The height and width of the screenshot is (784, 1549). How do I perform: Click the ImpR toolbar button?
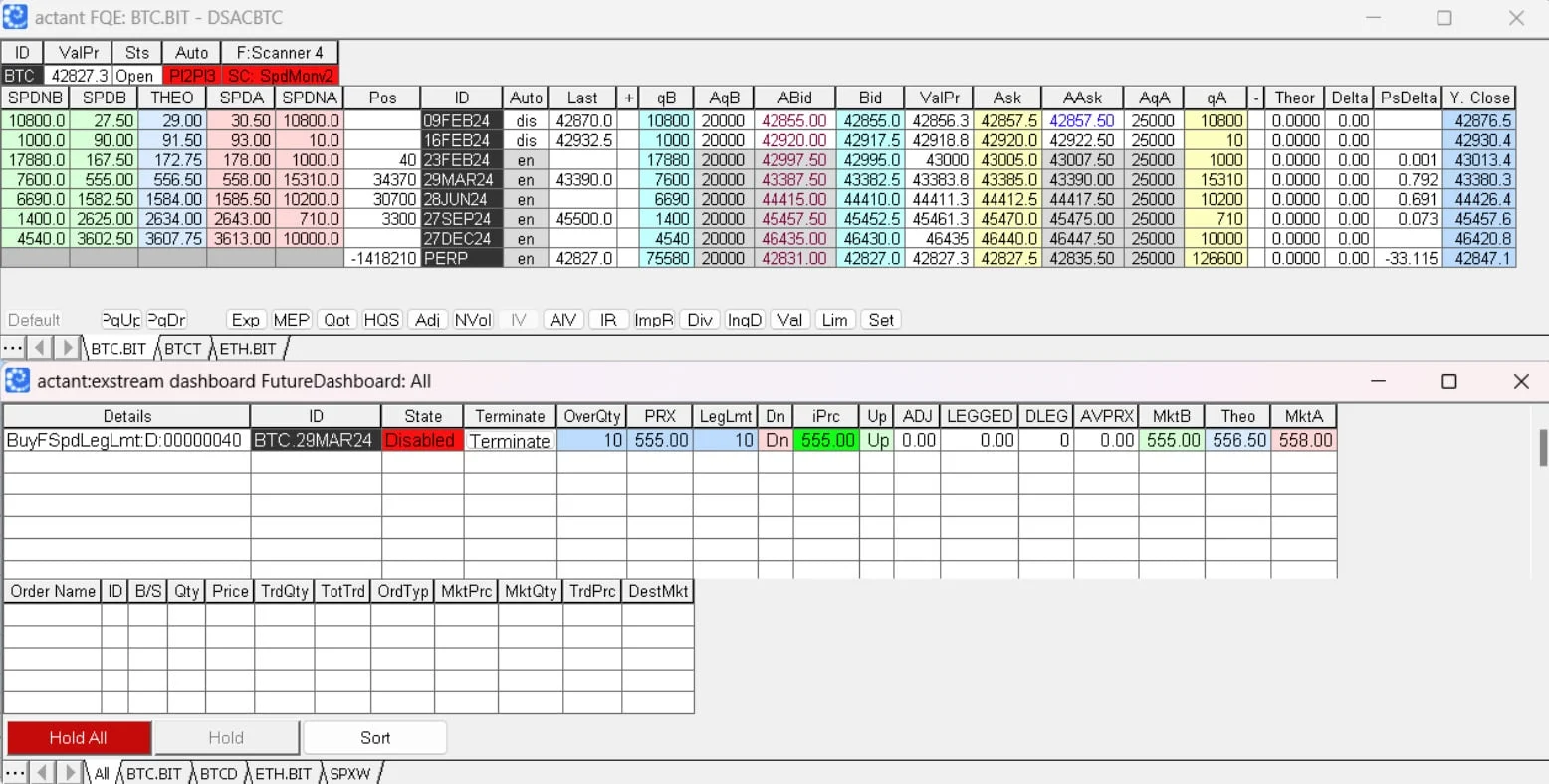tap(654, 320)
